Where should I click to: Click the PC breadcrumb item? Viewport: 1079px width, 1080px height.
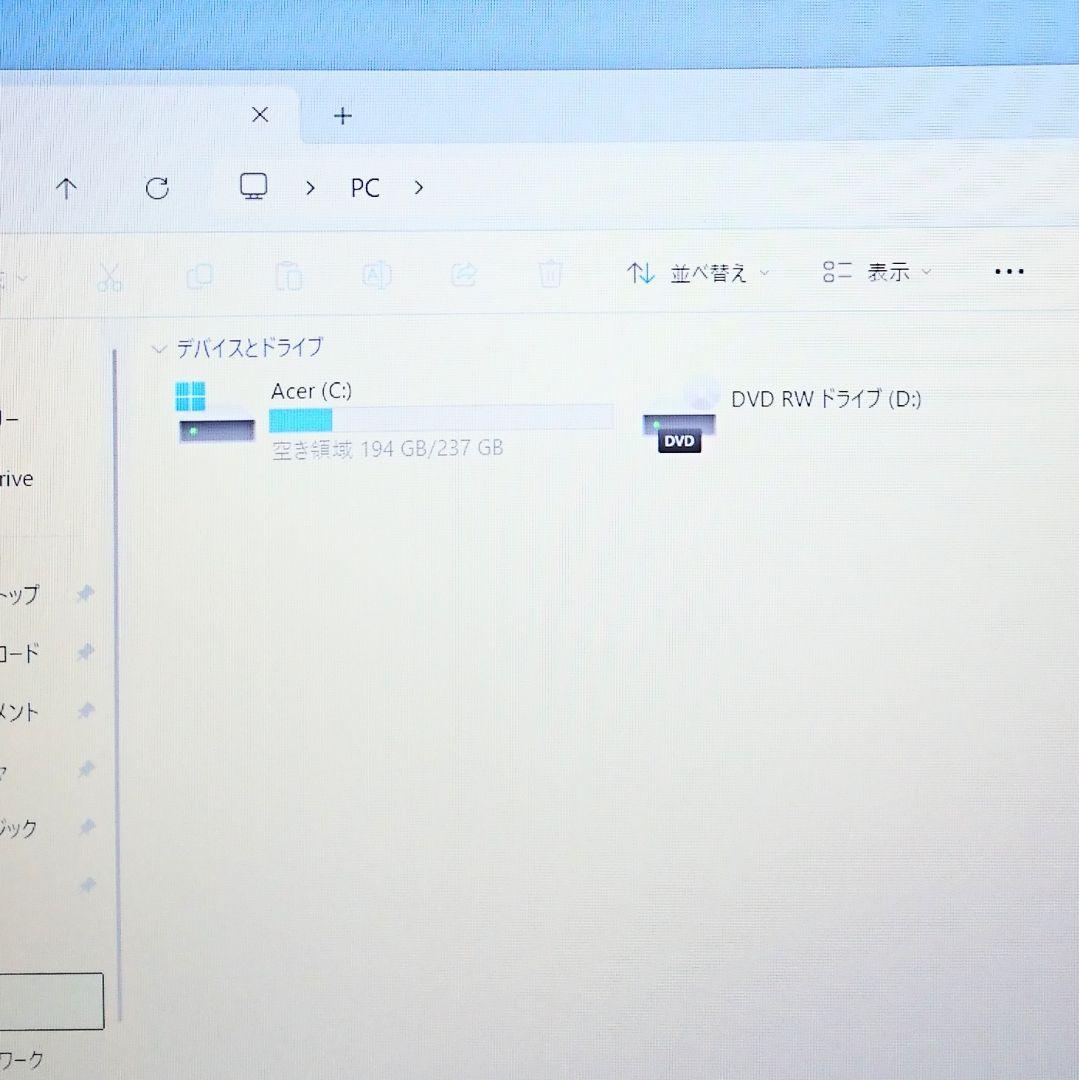pos(364,187)
